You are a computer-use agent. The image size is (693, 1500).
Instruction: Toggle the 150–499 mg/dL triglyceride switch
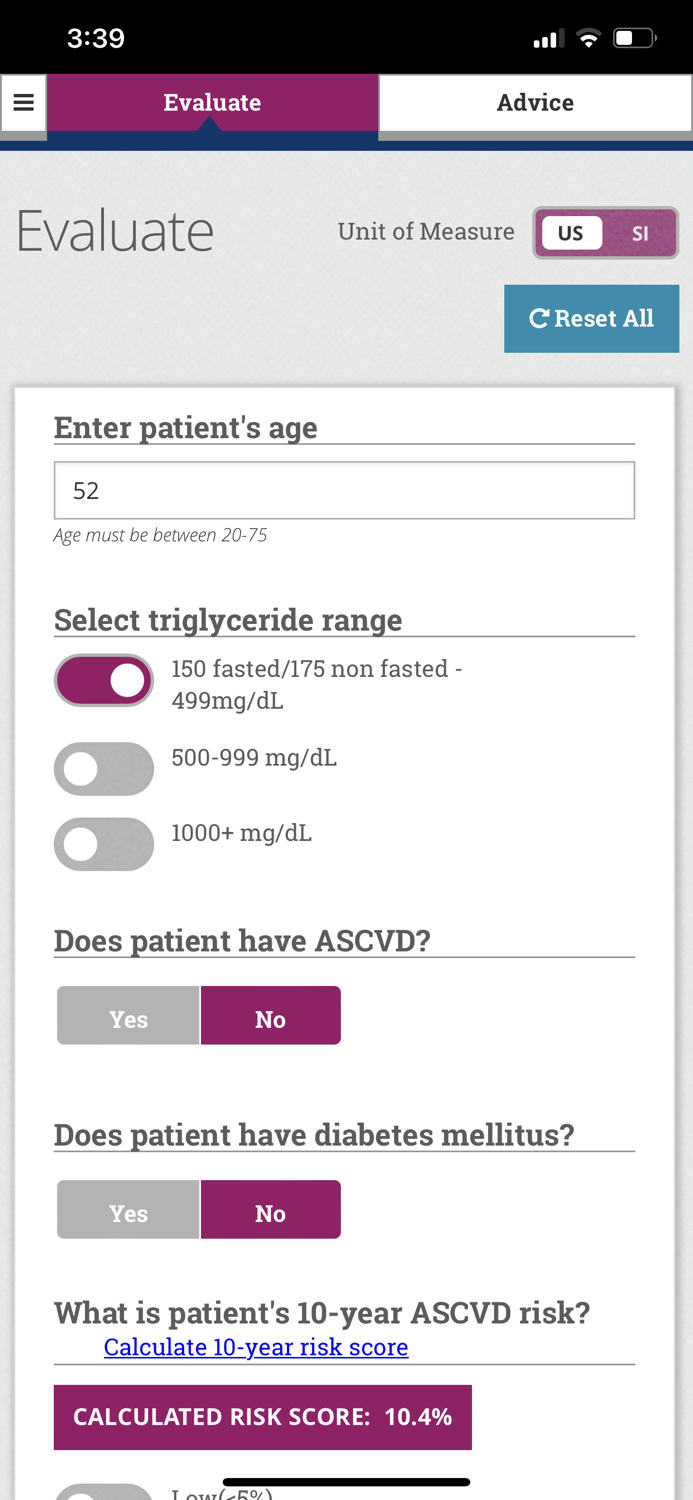tap(104, 680)
